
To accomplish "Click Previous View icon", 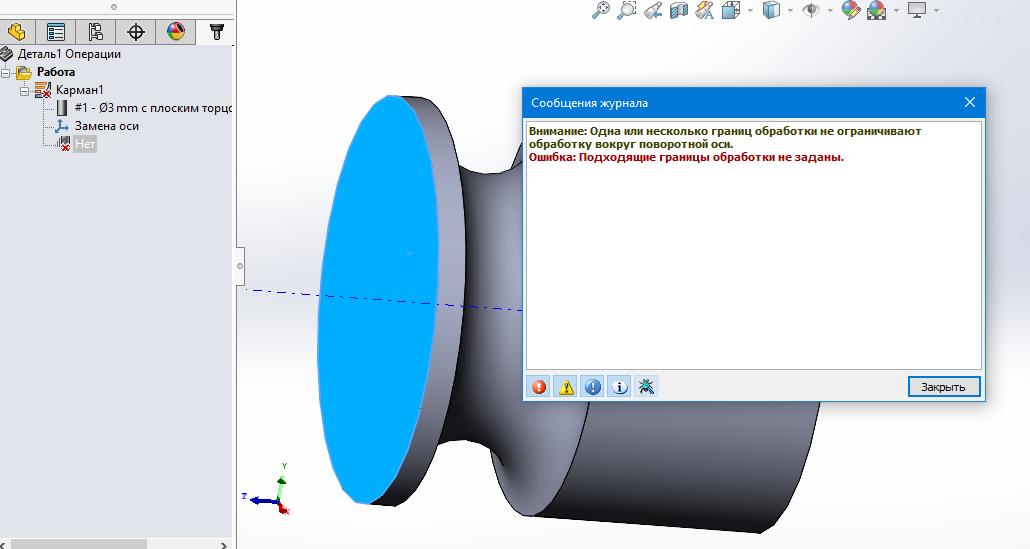I will click(x=653, y=10).
